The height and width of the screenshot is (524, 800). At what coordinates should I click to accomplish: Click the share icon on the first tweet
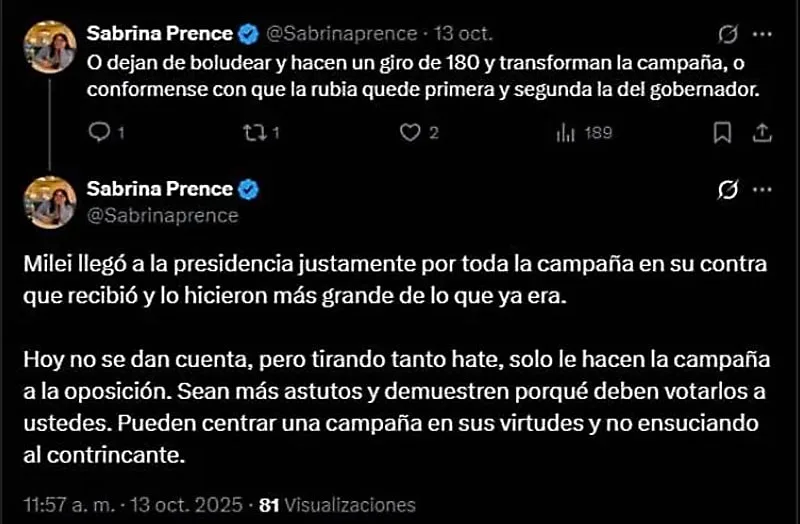coord(760,132)
